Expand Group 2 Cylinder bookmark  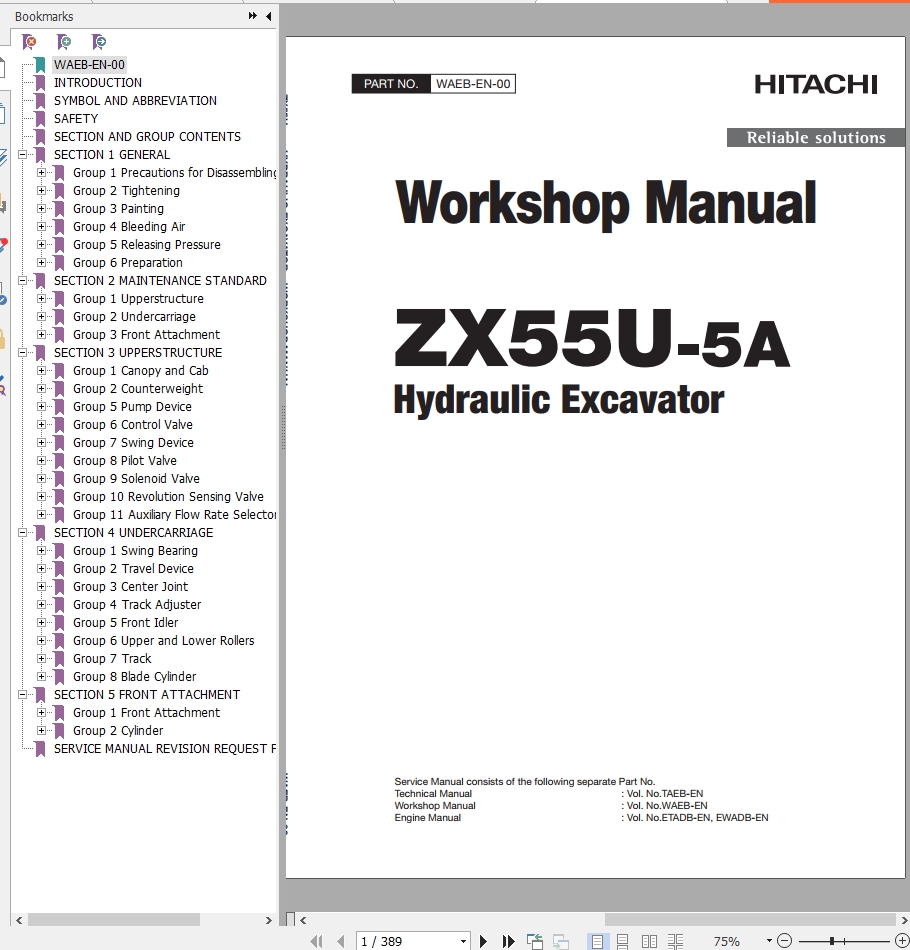(x=41, y=730)
